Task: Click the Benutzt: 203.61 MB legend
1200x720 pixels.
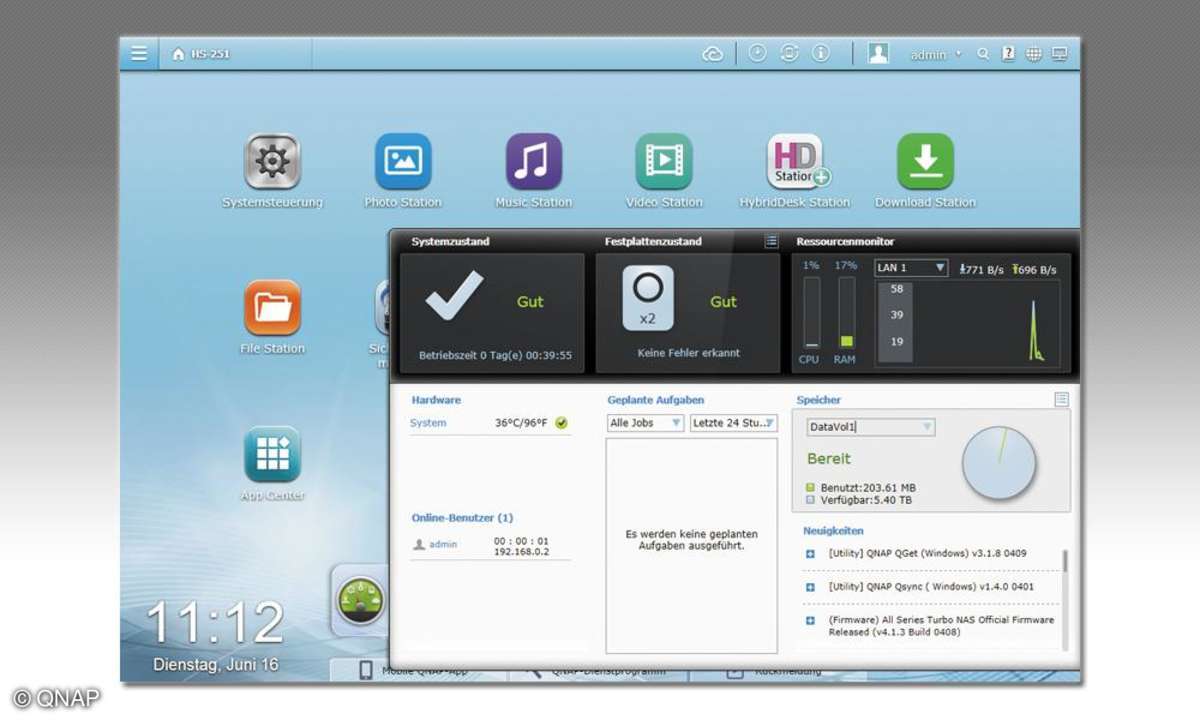Action: coord(860,487)
